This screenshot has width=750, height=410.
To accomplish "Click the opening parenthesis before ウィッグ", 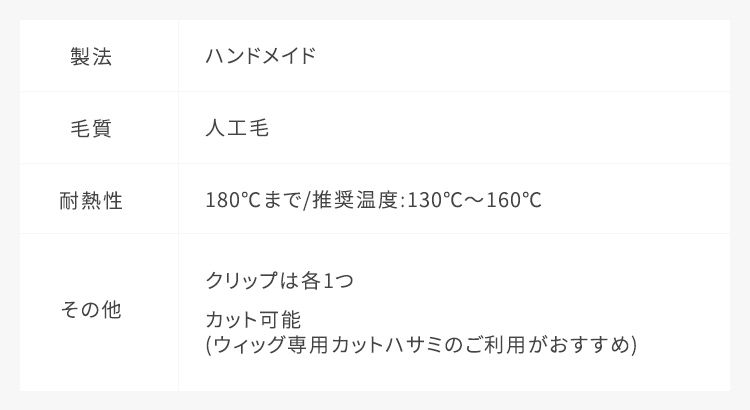I will (208, 346).
